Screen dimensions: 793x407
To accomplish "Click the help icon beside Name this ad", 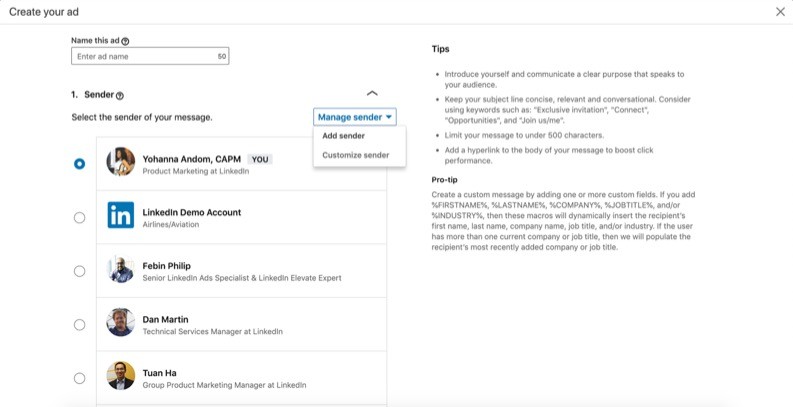I will (125, 41).
